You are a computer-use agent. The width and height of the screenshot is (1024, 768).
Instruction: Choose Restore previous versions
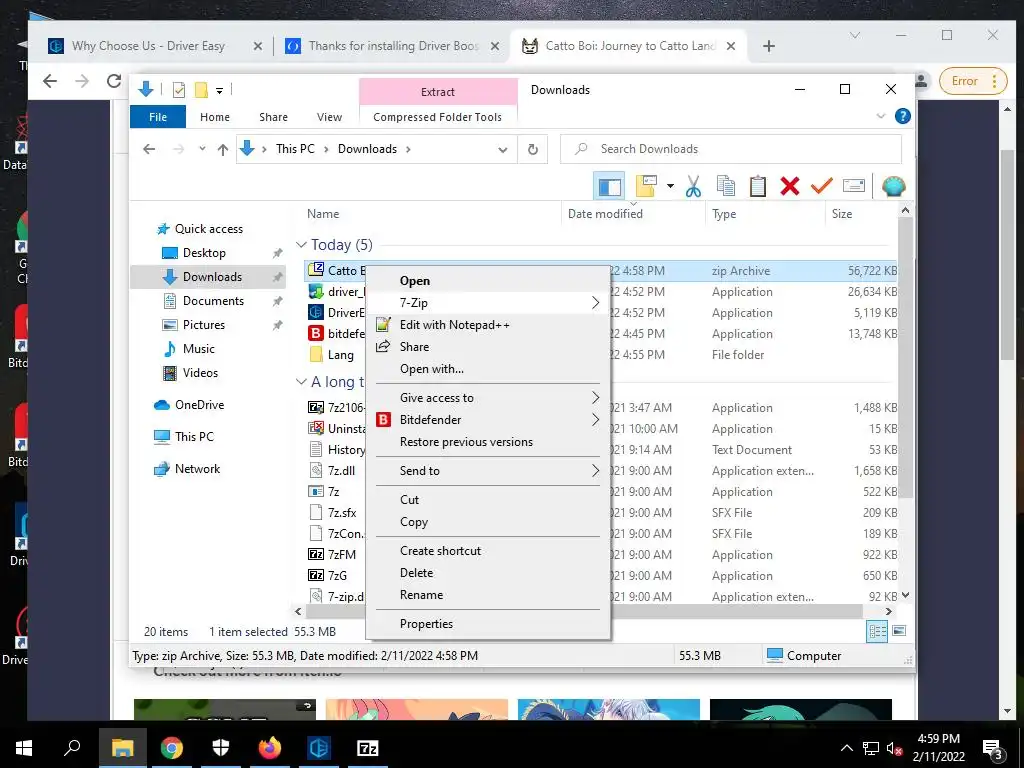click(x=488, y=442)
